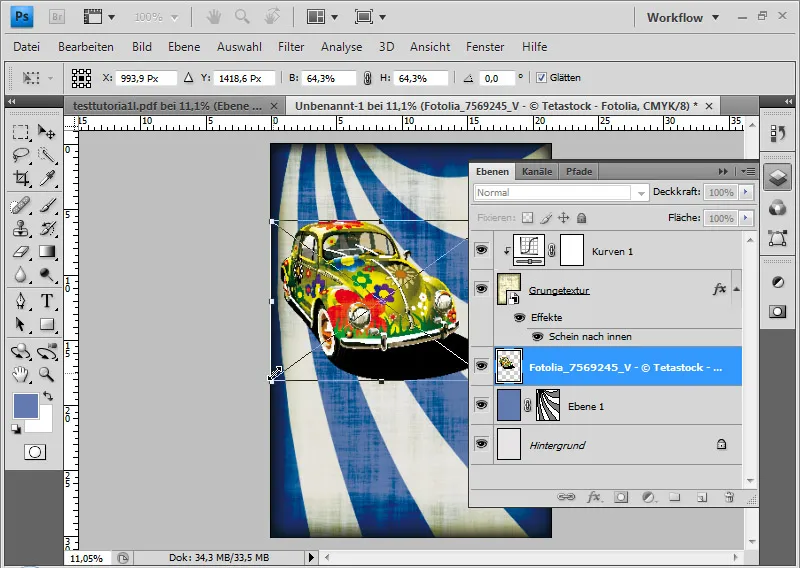Screen dimensions: 800x568
Task: Swap foreground and background colors
Action: pos(48,396)
